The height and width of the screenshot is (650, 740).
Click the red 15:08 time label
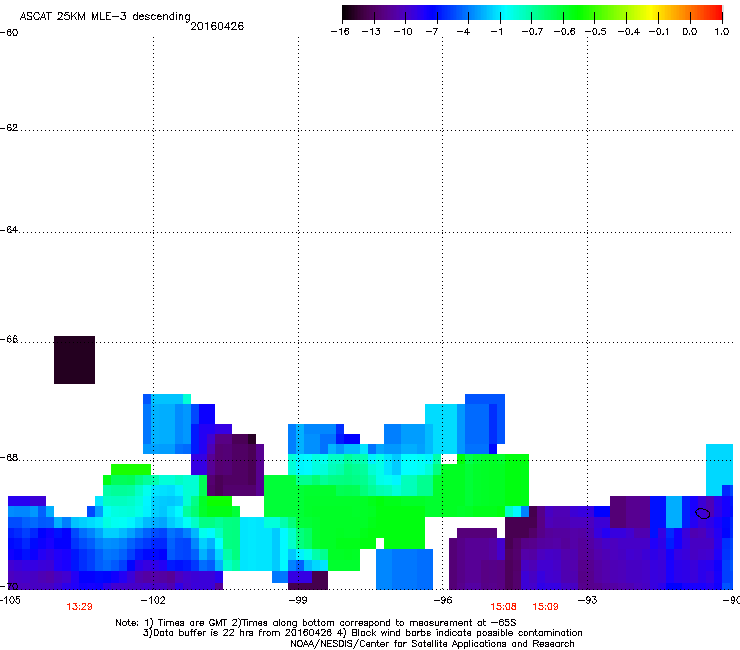point(503,607)
